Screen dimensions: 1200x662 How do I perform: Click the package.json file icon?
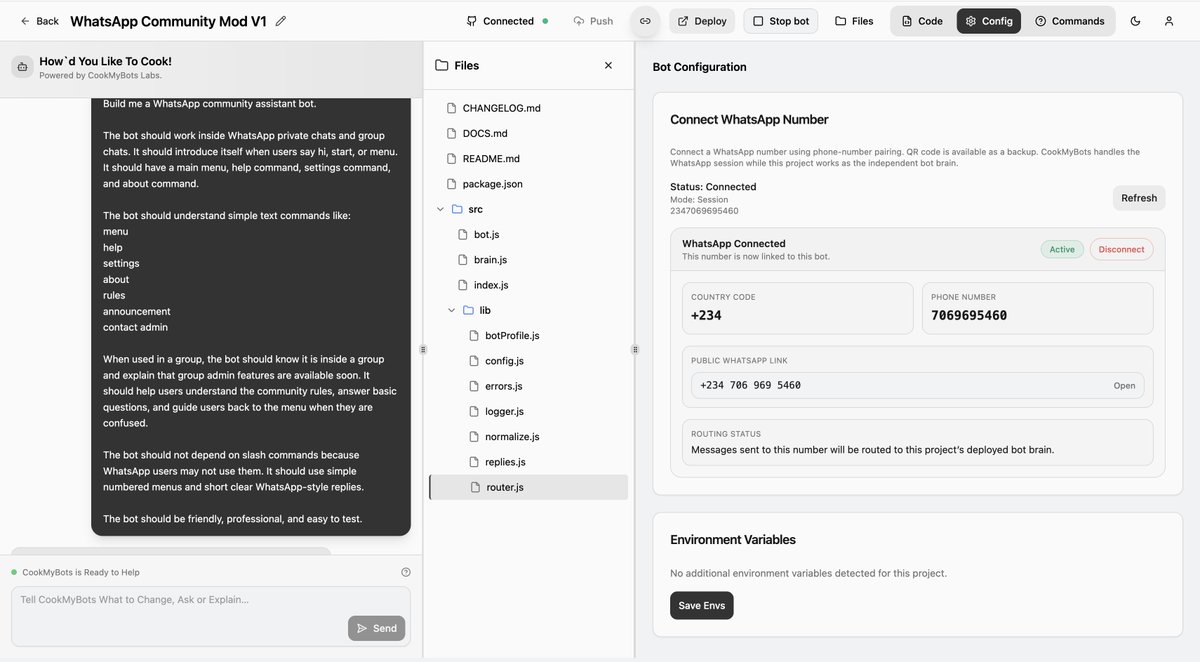tap(451, 184)
